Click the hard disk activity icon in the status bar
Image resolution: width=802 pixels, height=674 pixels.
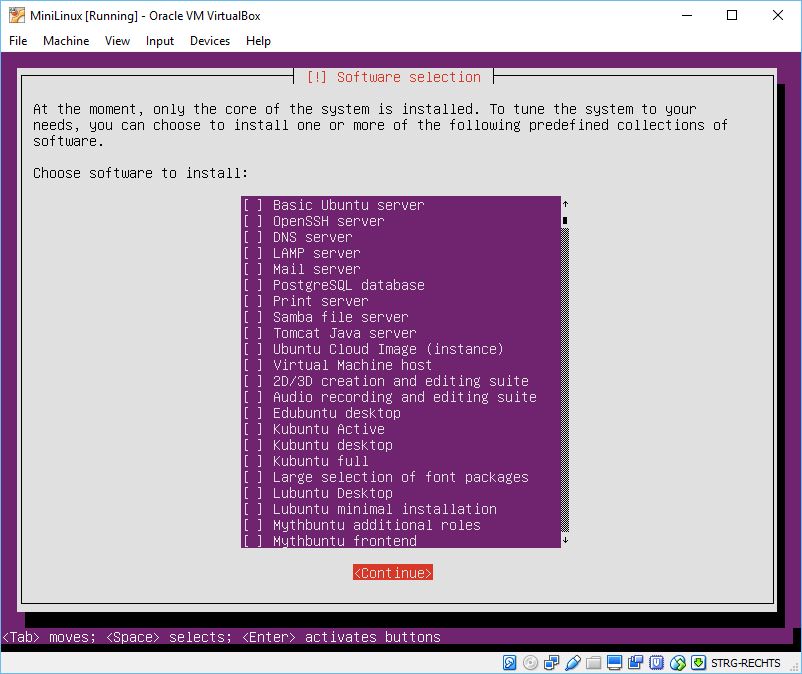point(508,662)
